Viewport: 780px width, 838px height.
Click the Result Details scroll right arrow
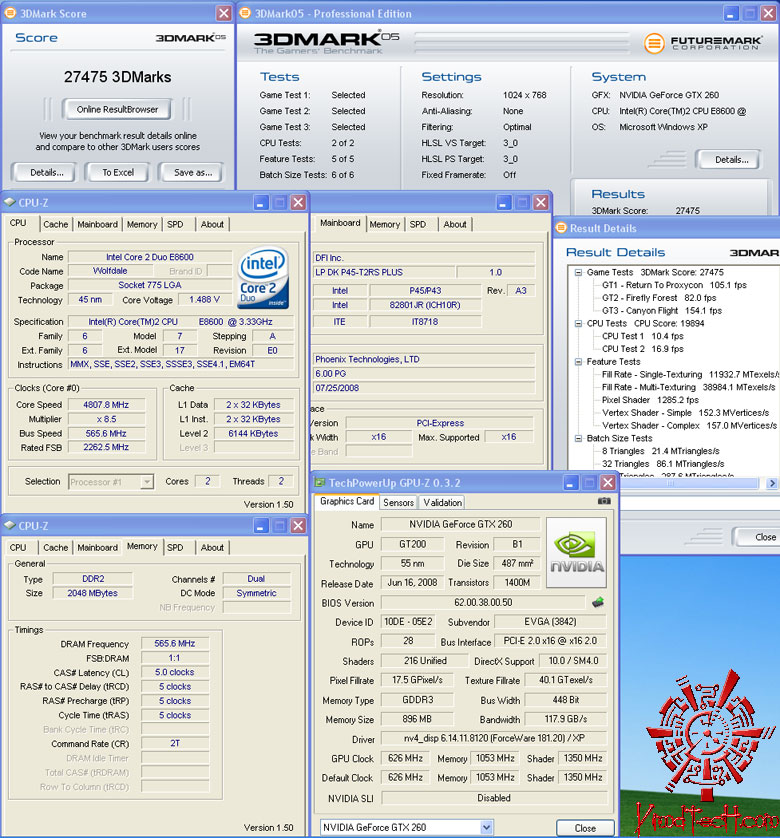click(771, 483)
